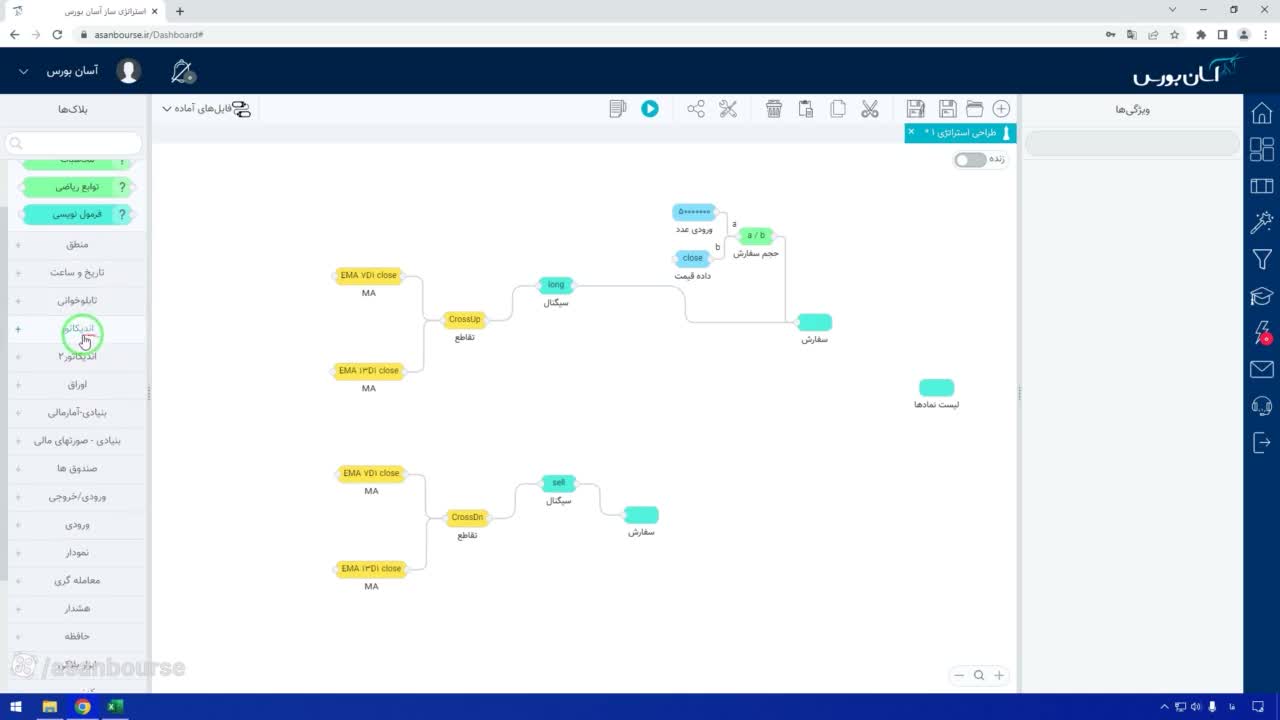
Task: Open the wrench and screwdriver settings icon
Action: 728,109
